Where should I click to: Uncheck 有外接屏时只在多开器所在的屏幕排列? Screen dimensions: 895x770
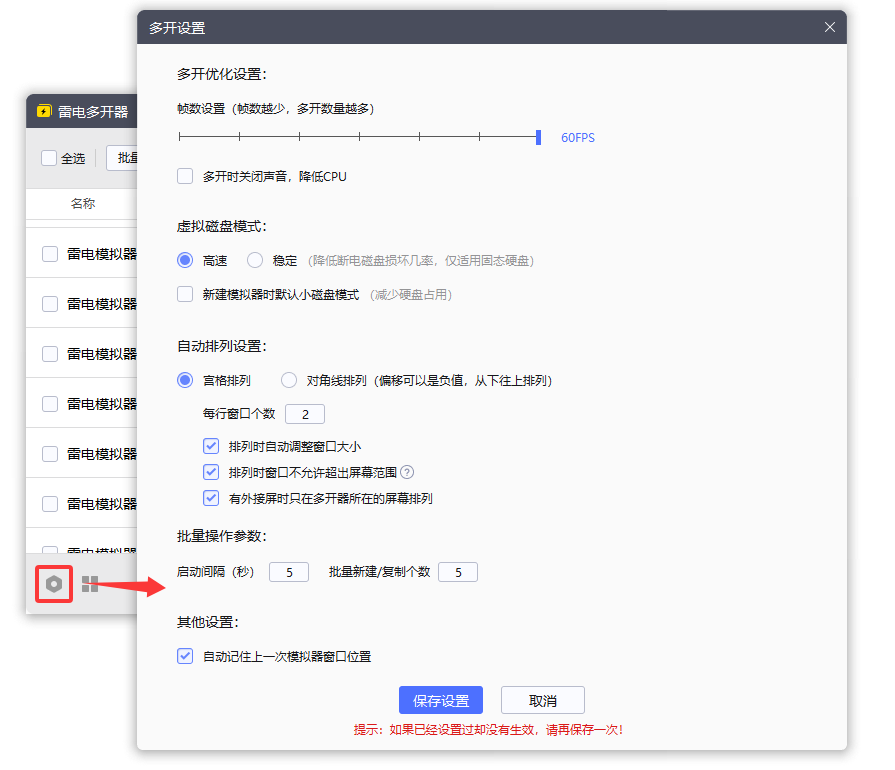coord(211,498)
